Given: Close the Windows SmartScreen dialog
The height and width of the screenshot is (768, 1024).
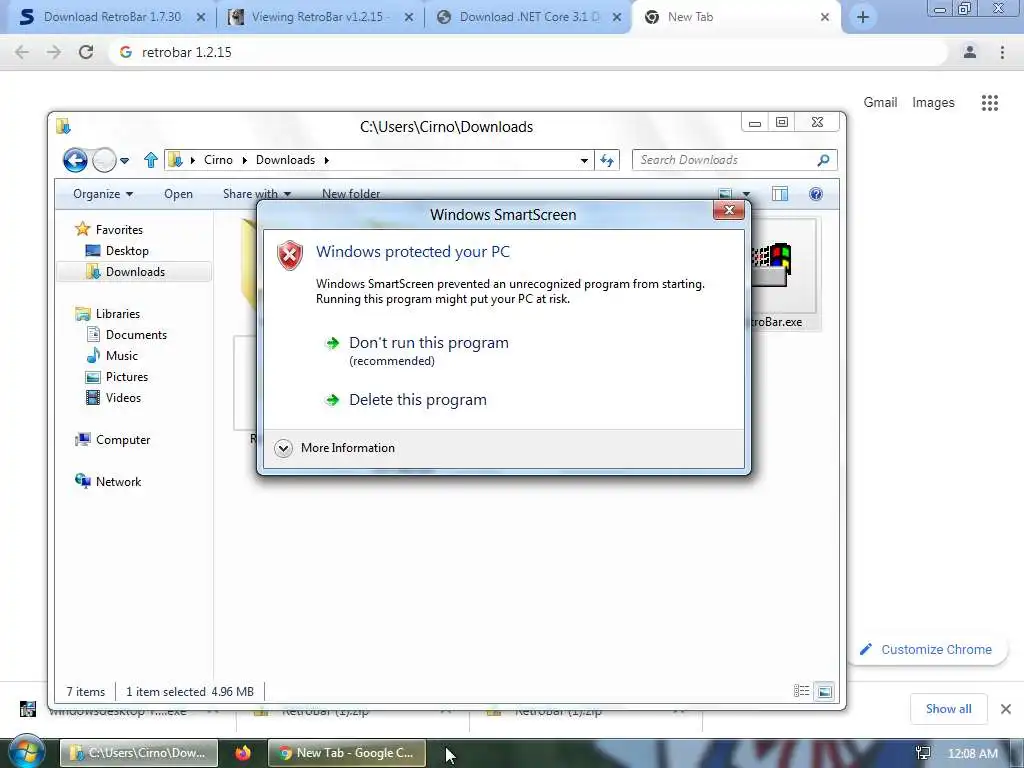Looking at the screenshot, I should pos(729,210).
